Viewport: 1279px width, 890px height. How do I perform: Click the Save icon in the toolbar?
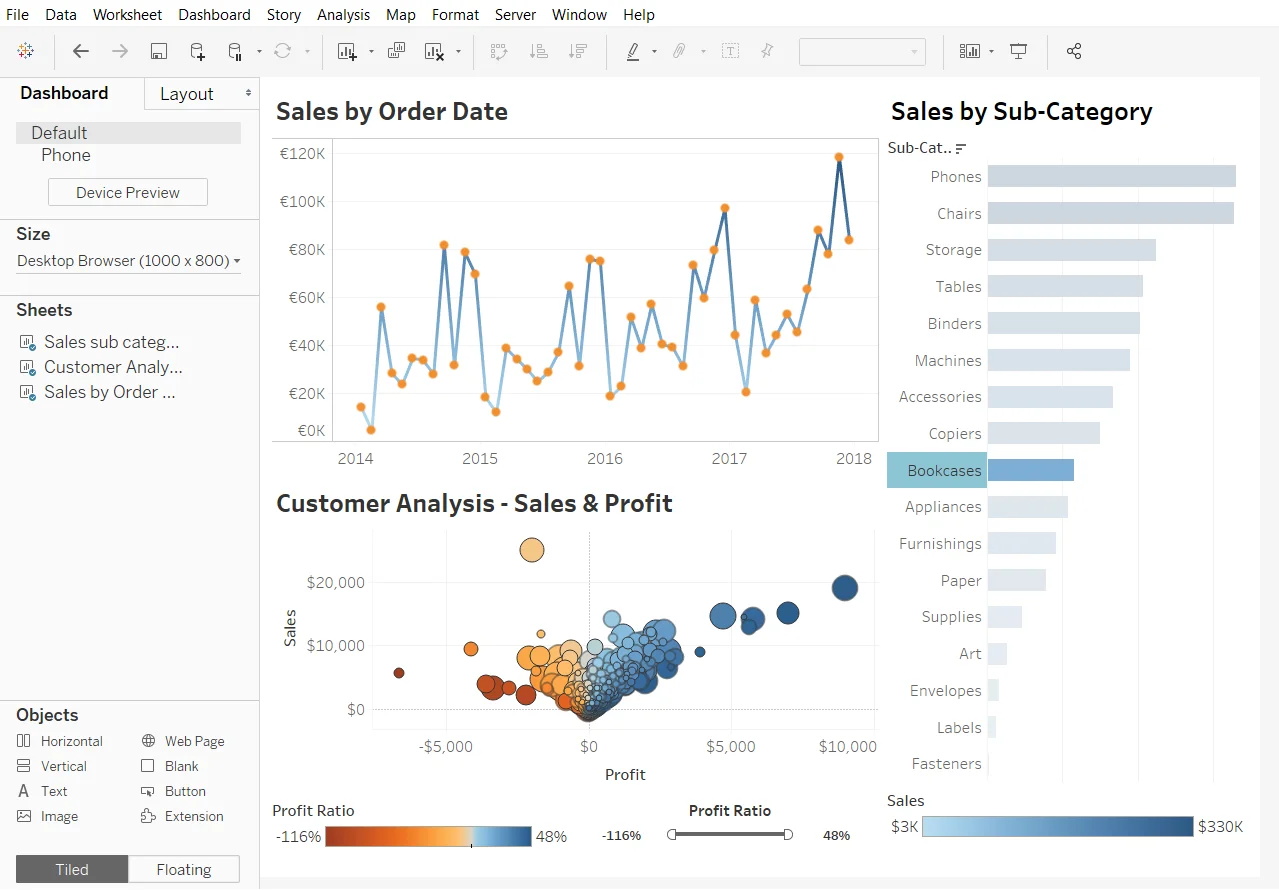(158, 51)
